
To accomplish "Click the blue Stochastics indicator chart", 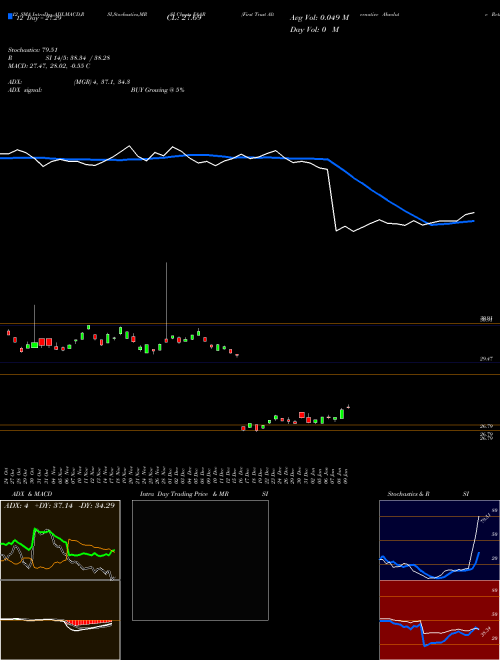I will click(439, 540).
